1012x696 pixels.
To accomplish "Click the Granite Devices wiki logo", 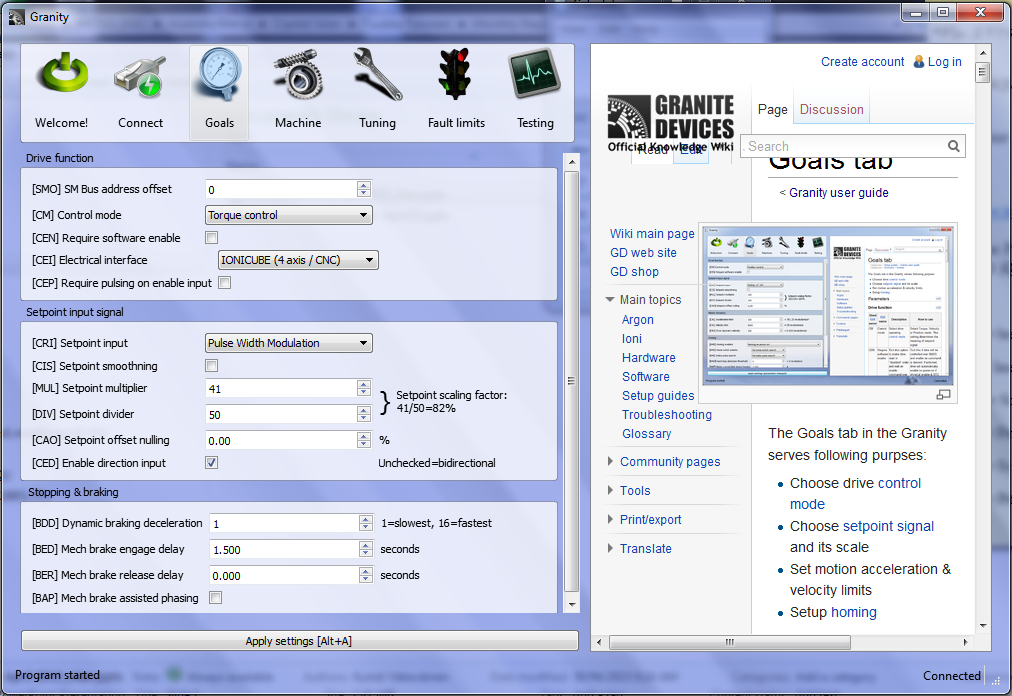I will (671, 123).
